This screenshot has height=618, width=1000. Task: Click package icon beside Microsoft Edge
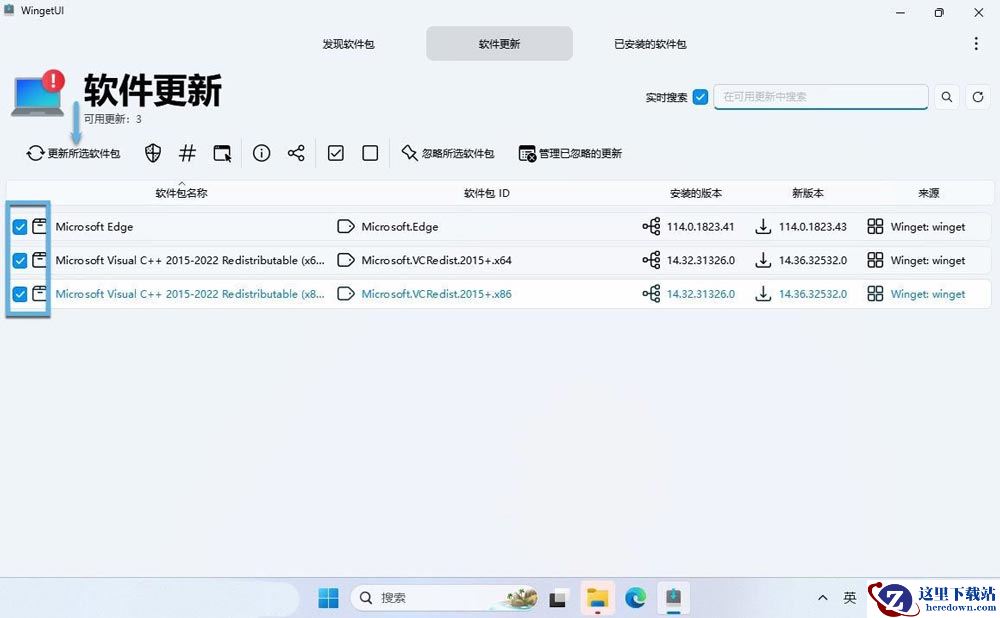point(40,226)
